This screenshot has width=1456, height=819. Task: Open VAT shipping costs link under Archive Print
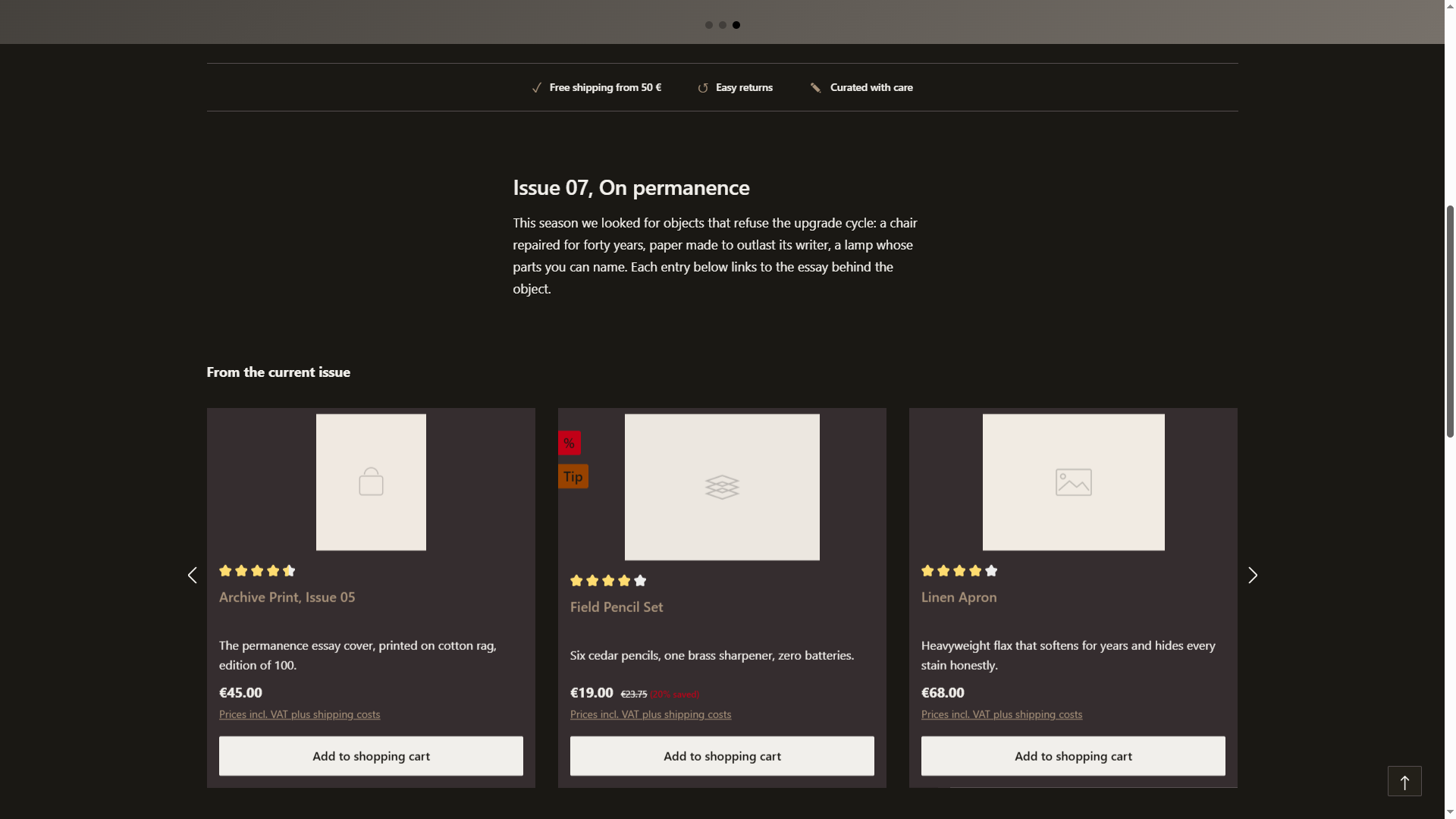[300, 714]
